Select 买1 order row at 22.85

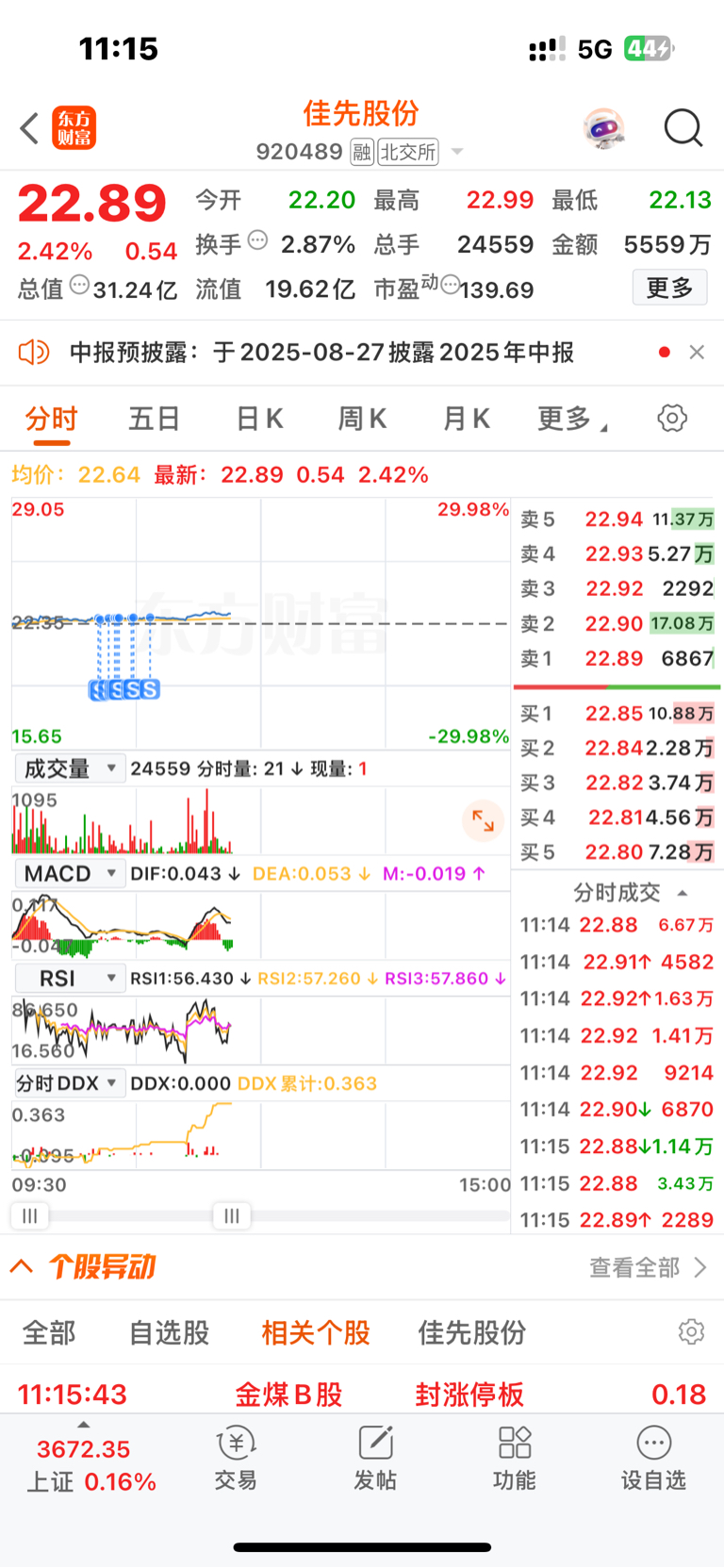[617, 714]
